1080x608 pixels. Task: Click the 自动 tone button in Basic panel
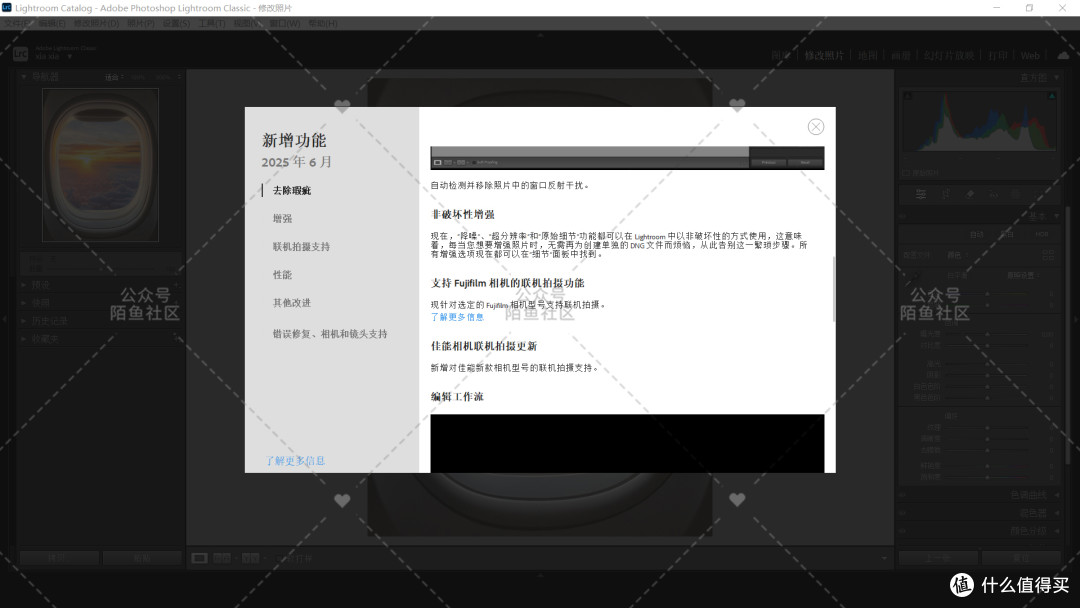click(977, 235)
